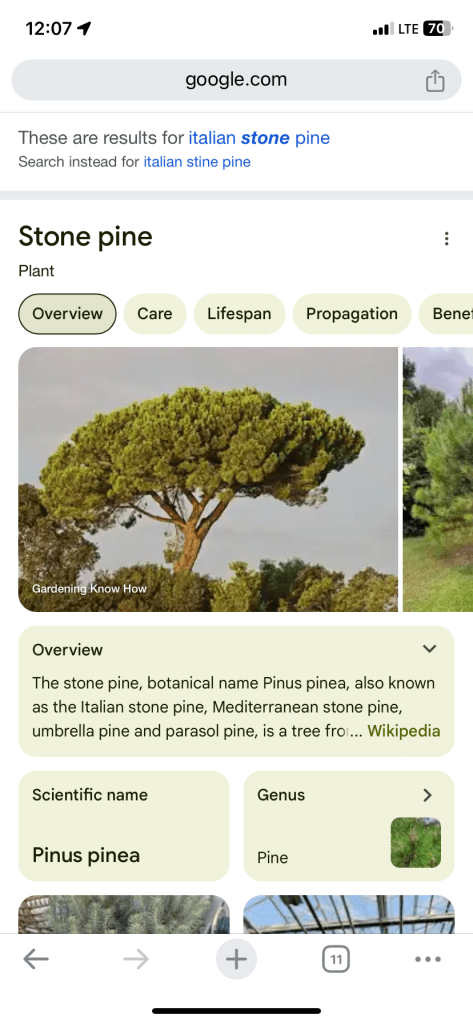View the Gardening Know How tree photo

207,479
